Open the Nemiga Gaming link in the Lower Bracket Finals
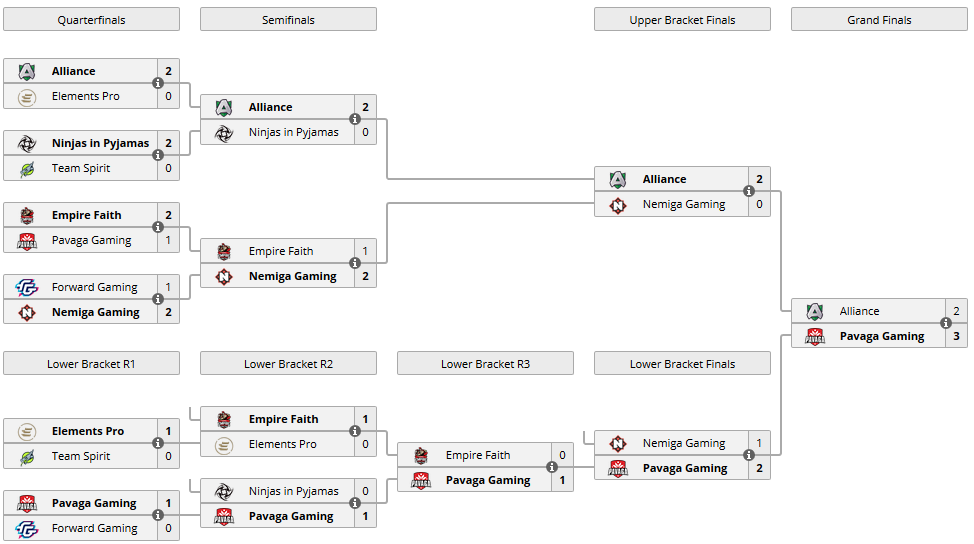This screenshot has width=974, height=544. click(x=683, y=443)
